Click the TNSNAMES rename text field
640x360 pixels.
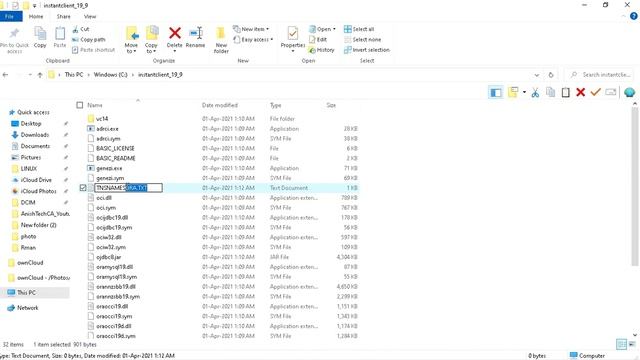coord(128,188)
